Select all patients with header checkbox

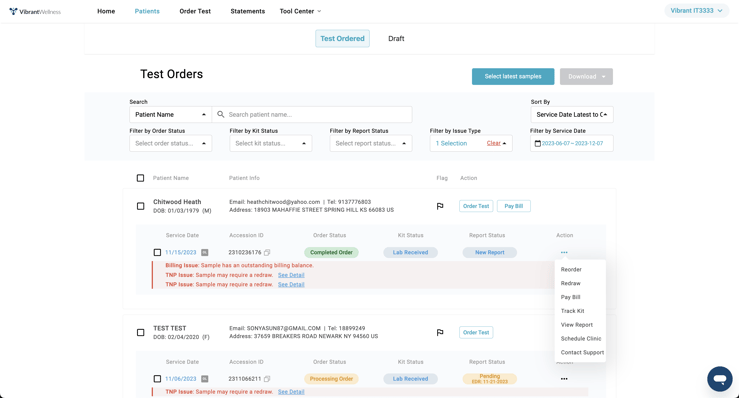click(140, 178)
